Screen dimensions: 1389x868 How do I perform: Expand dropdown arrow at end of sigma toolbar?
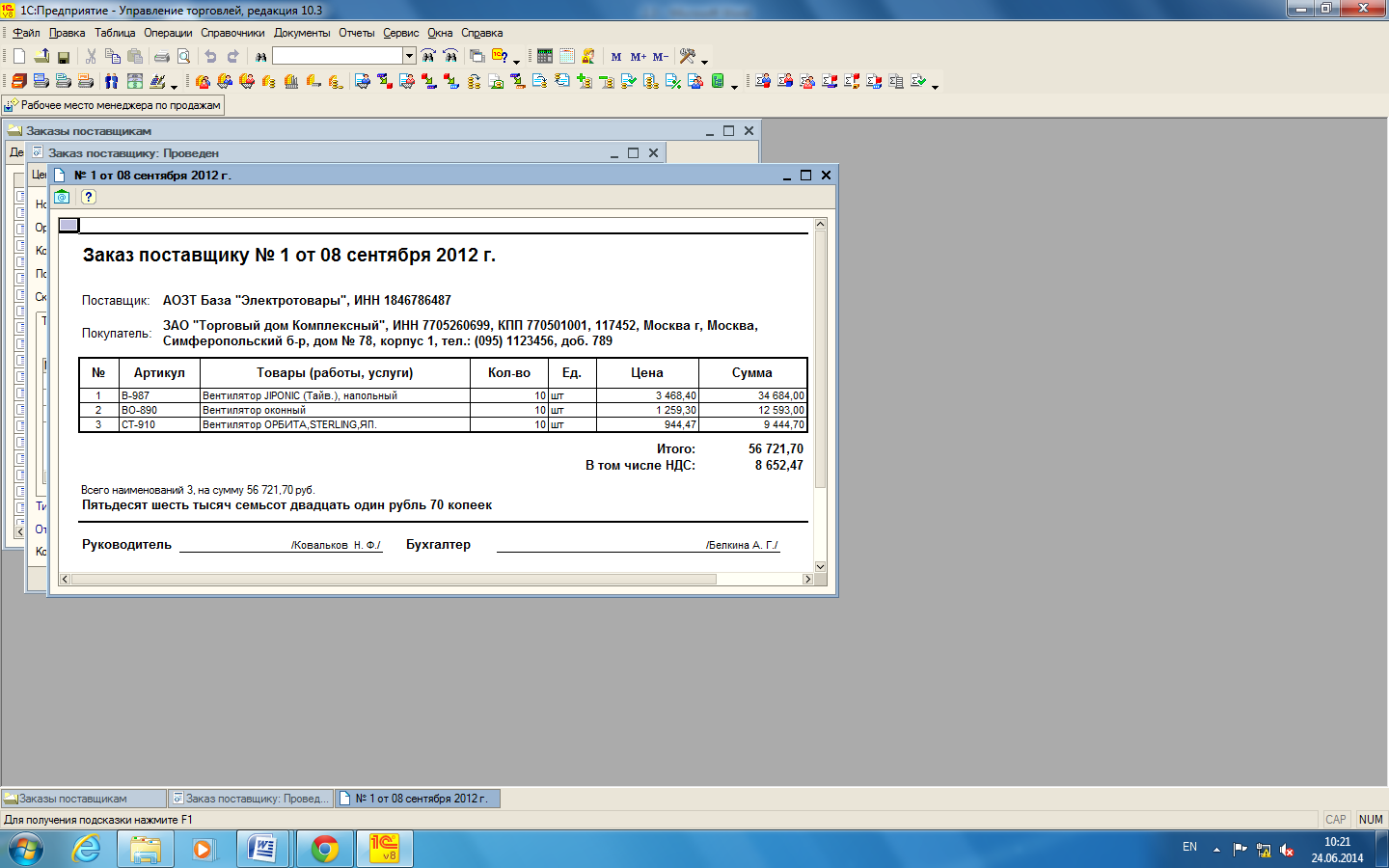click(x=935, y=86)
